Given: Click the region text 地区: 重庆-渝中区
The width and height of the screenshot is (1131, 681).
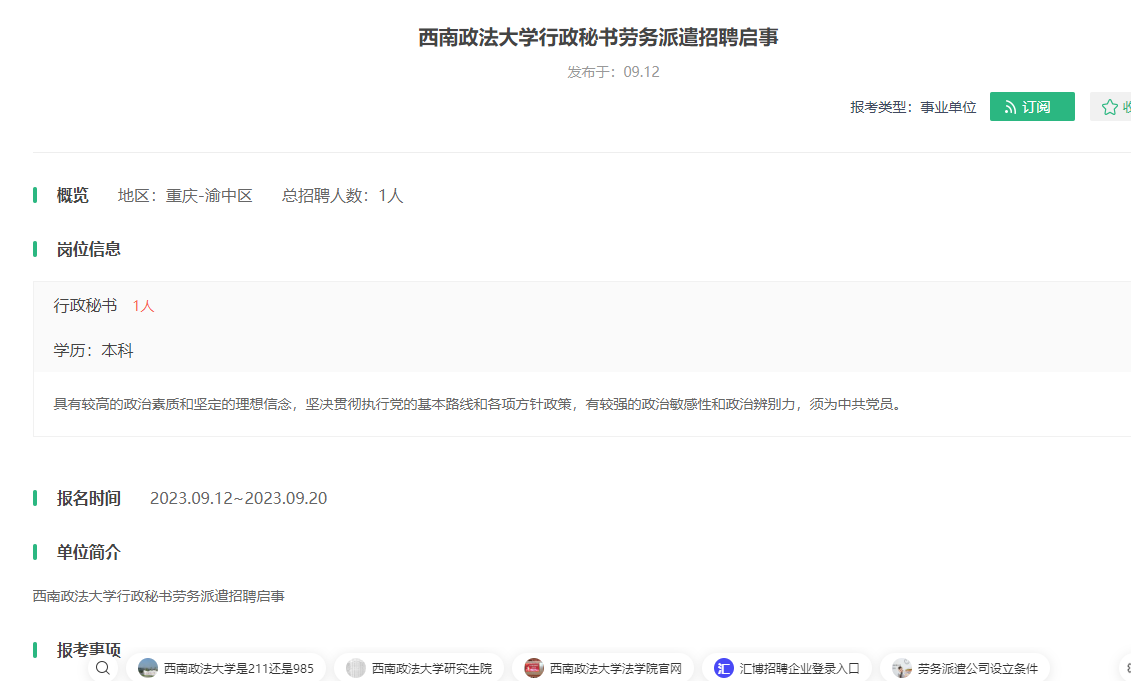Looking at the screenshot, I should tap(185, 195).
